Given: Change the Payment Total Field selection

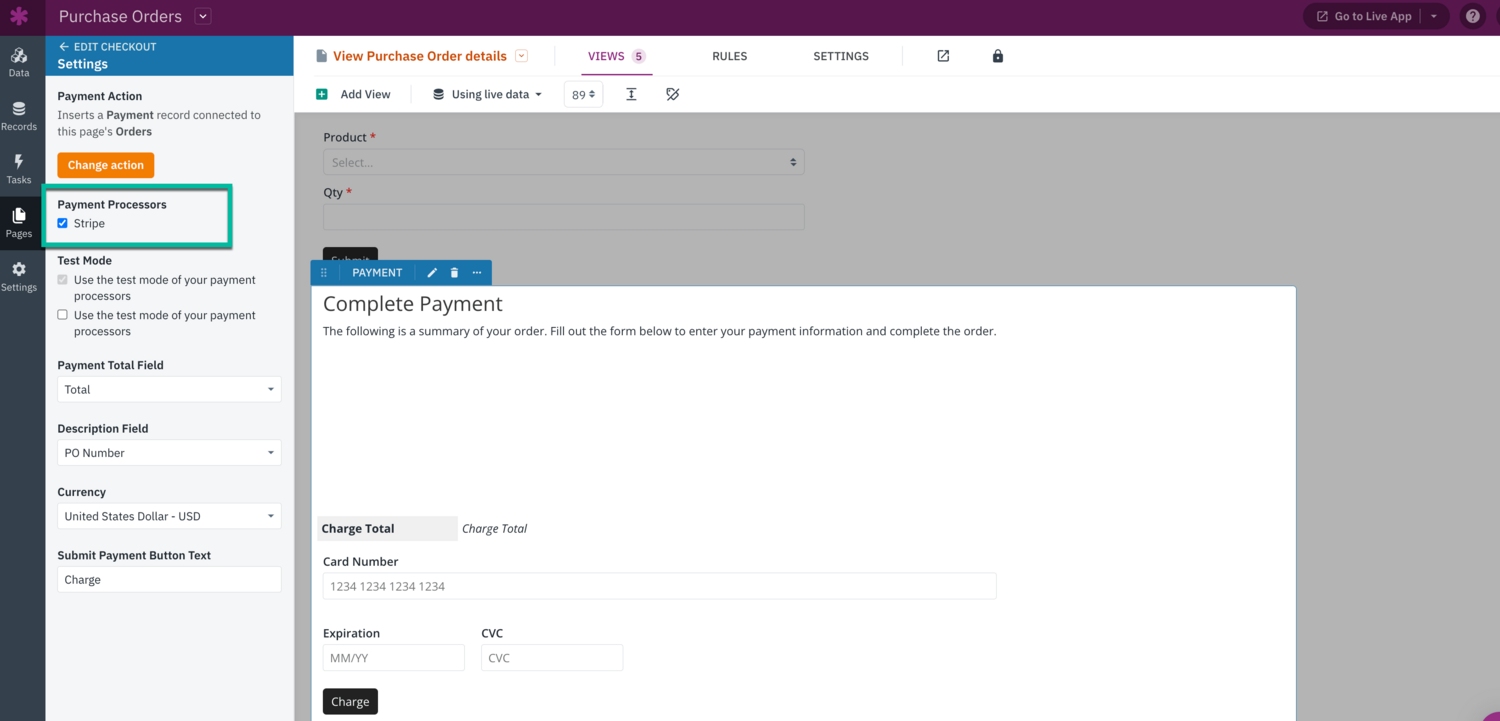Looking at the screenshot, I should tap(168, 389).
